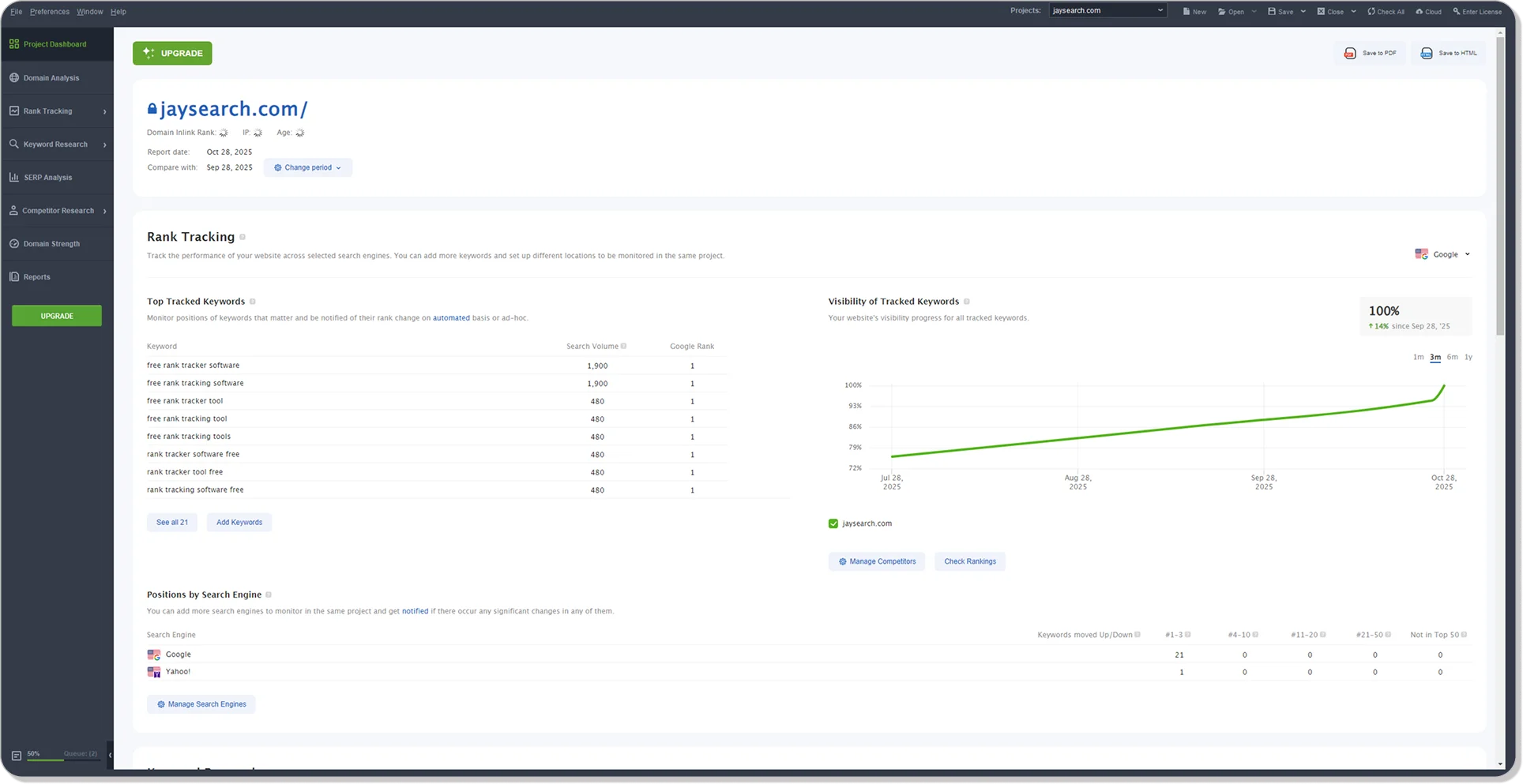The height and width of the screenshot is (784, 1523).
Task: Open the Project Dashboard sidebar icon
Action: [14, 44]
